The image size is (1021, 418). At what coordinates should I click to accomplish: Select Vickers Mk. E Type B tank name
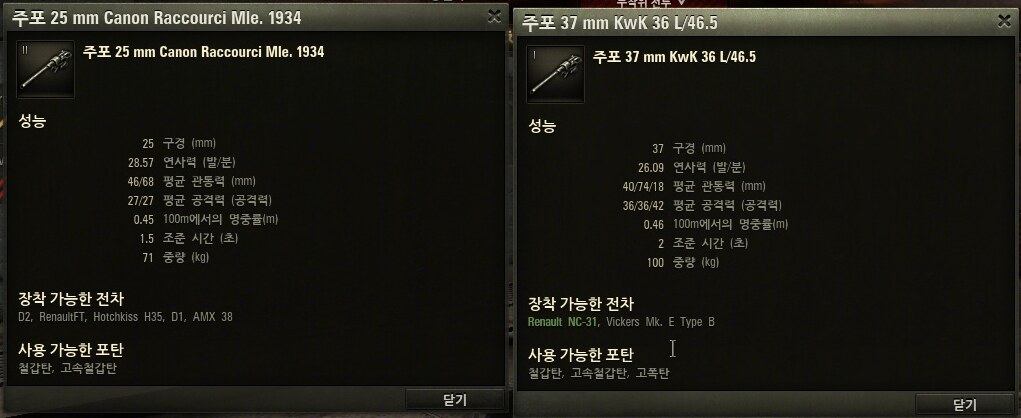(660, 322)
